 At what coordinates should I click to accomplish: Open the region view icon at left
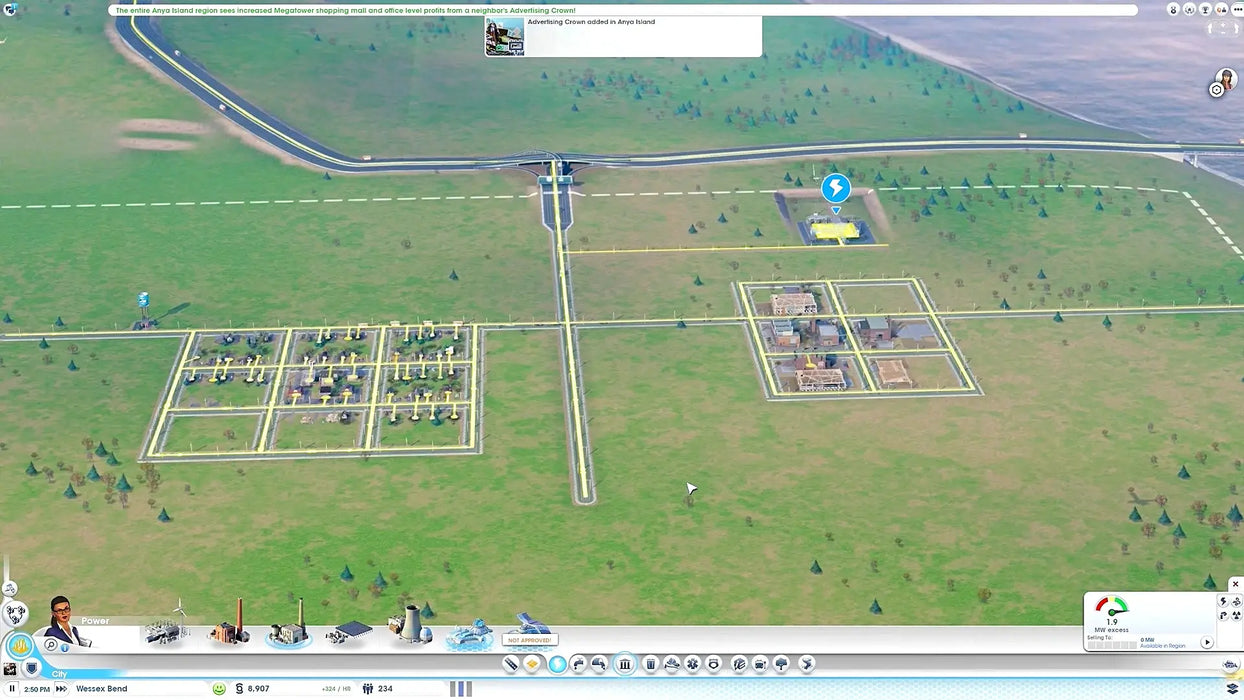15,613
